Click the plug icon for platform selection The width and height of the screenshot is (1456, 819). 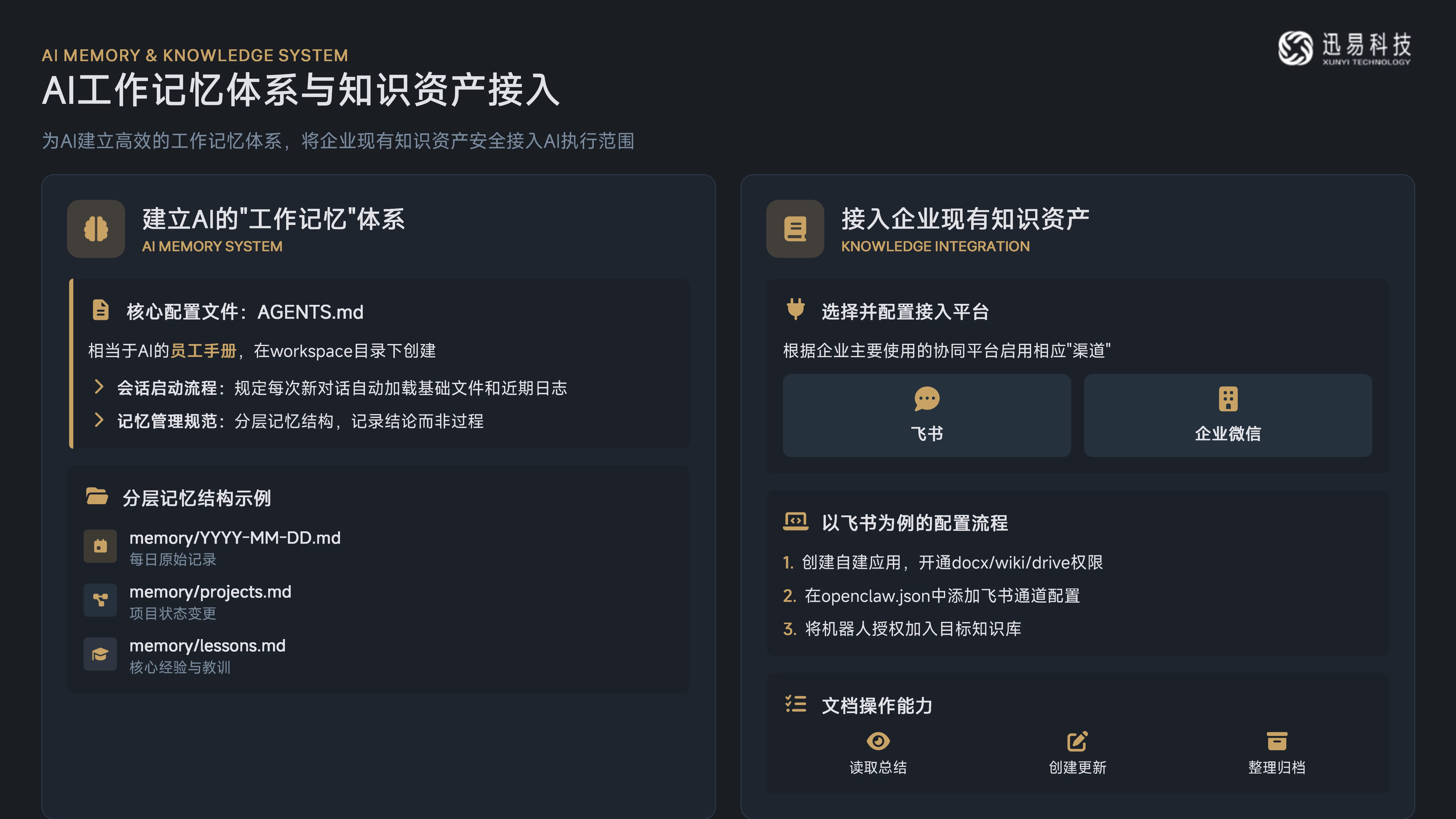(x=795, y=309)
